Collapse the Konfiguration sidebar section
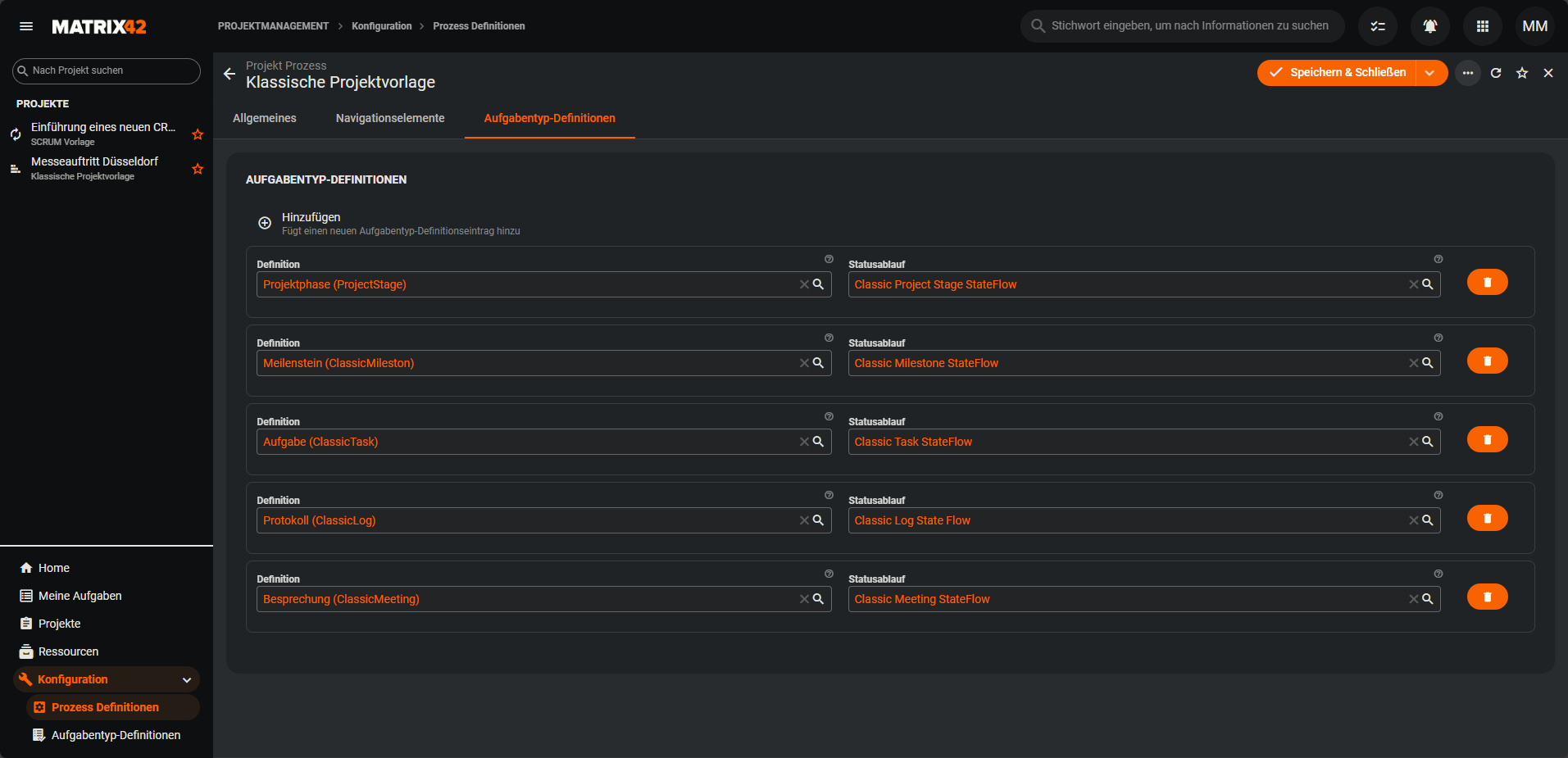The width and height of the screenshot is (1568, 758). [x=187, y=679]
